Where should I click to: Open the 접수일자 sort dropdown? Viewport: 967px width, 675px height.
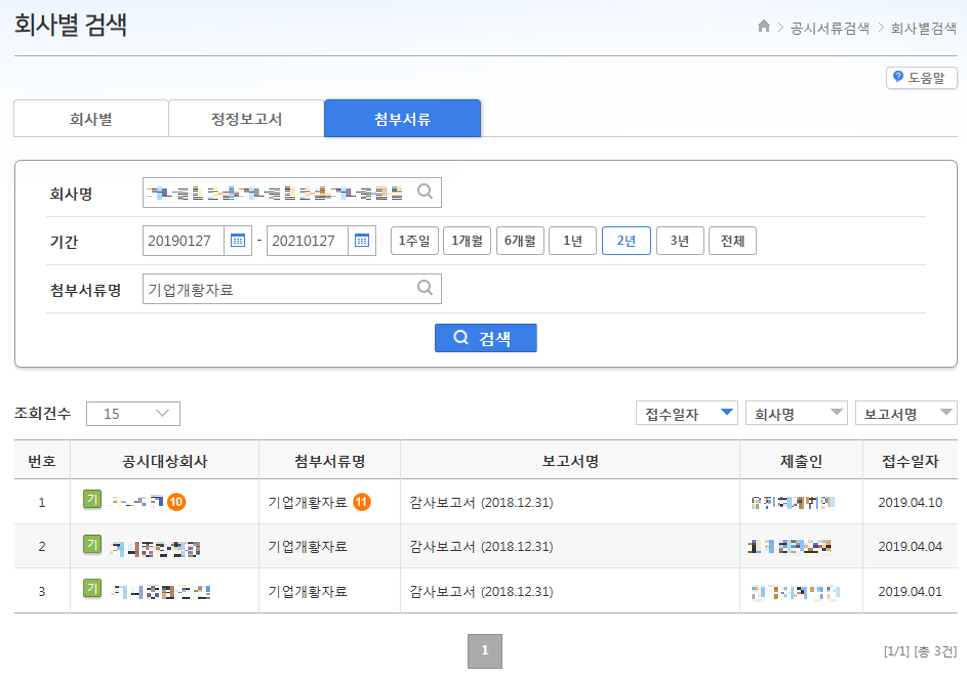click(686, 412)
